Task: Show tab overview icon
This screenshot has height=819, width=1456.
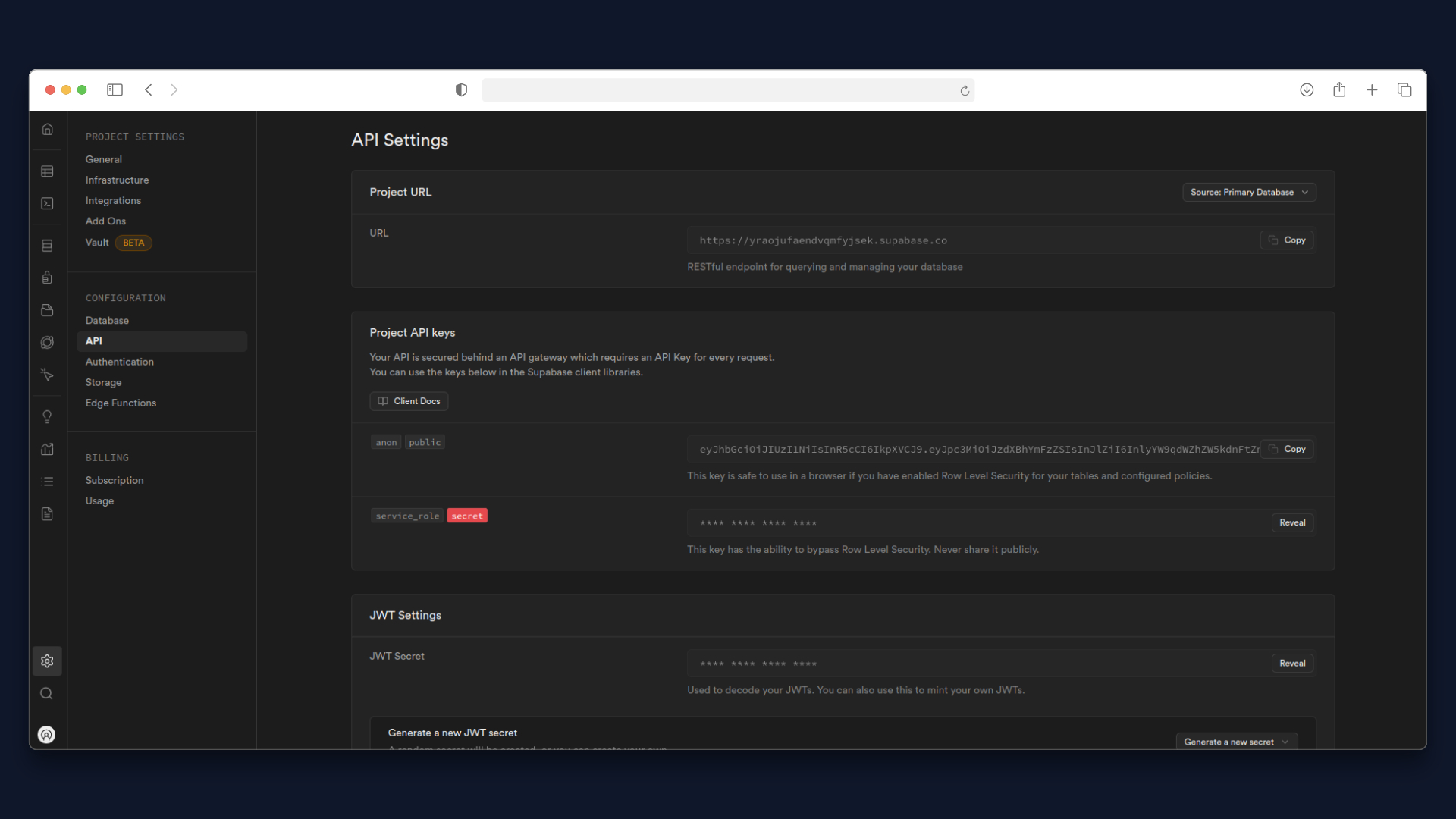Action: coord(1404,90)
